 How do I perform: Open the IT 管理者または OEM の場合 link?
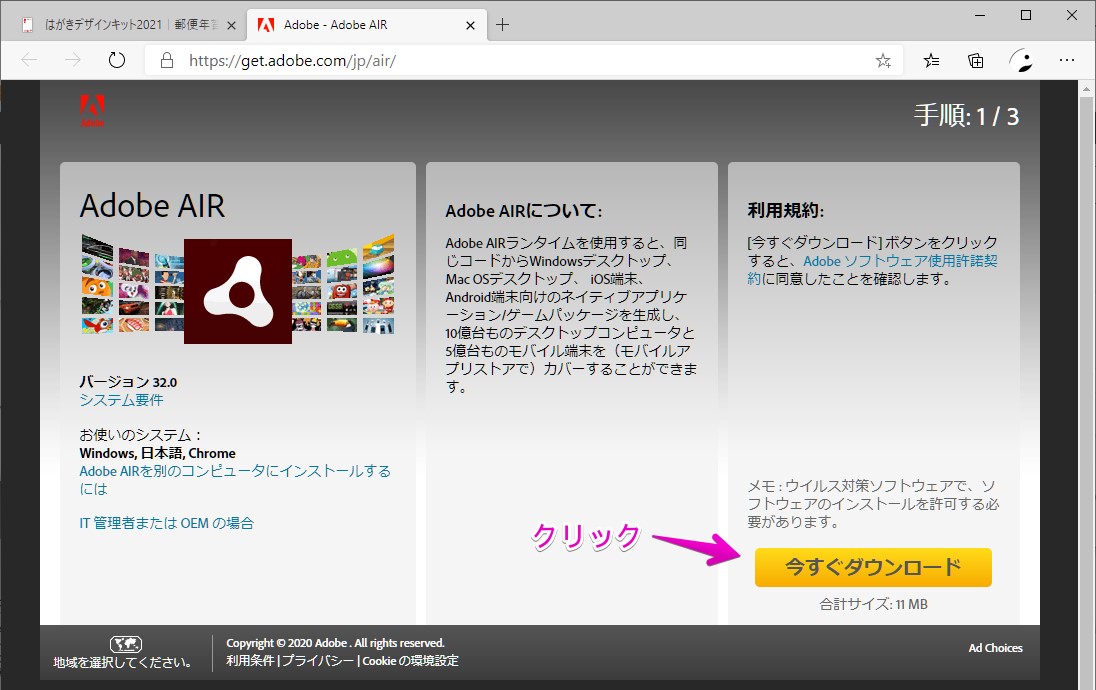click(166, 523)
